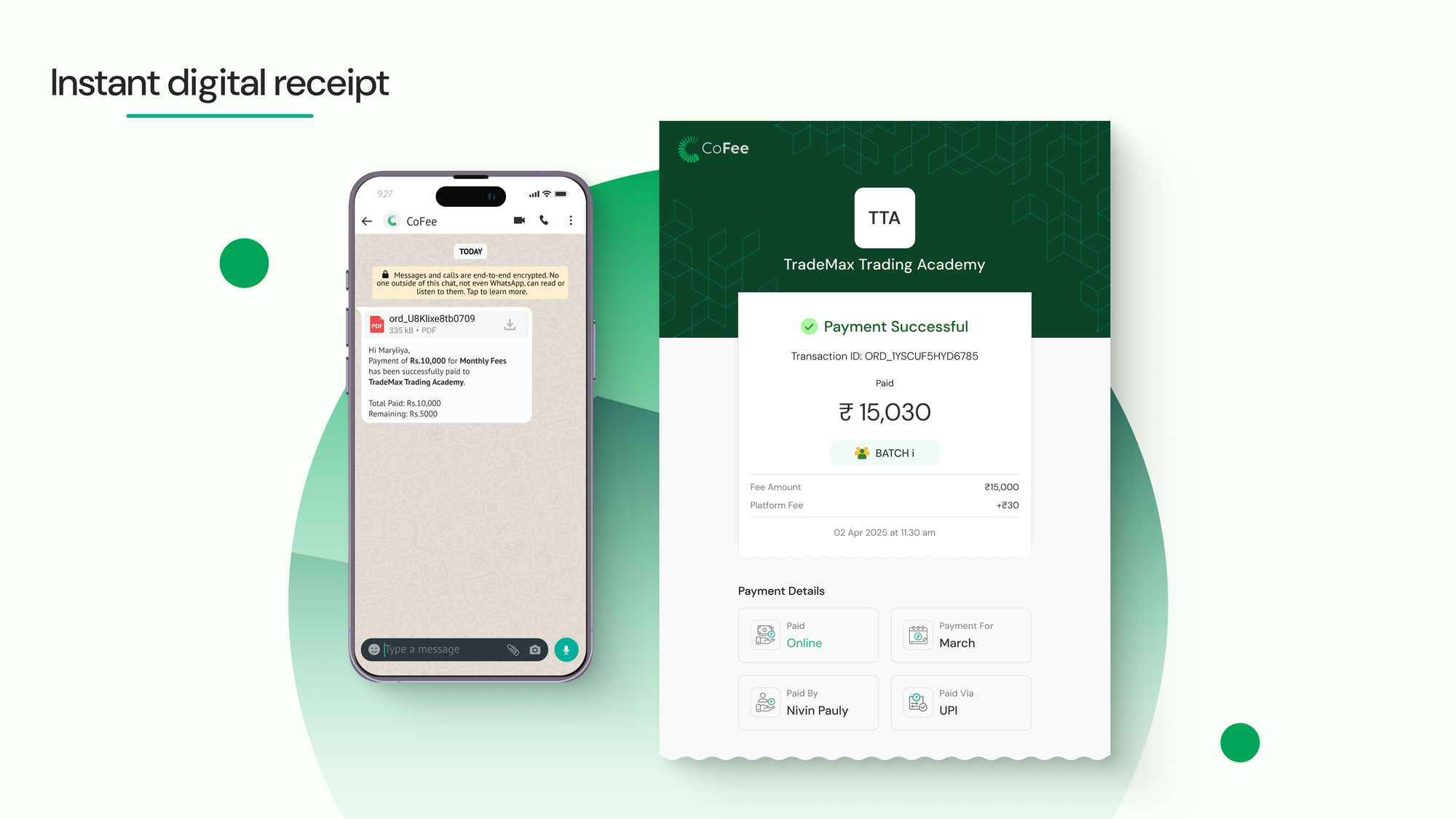Image resolution: width=1456 pixels, height=819 pixels.
Task: Open WhatsApp overflow menu options
Action: click(x=572, y=221)
